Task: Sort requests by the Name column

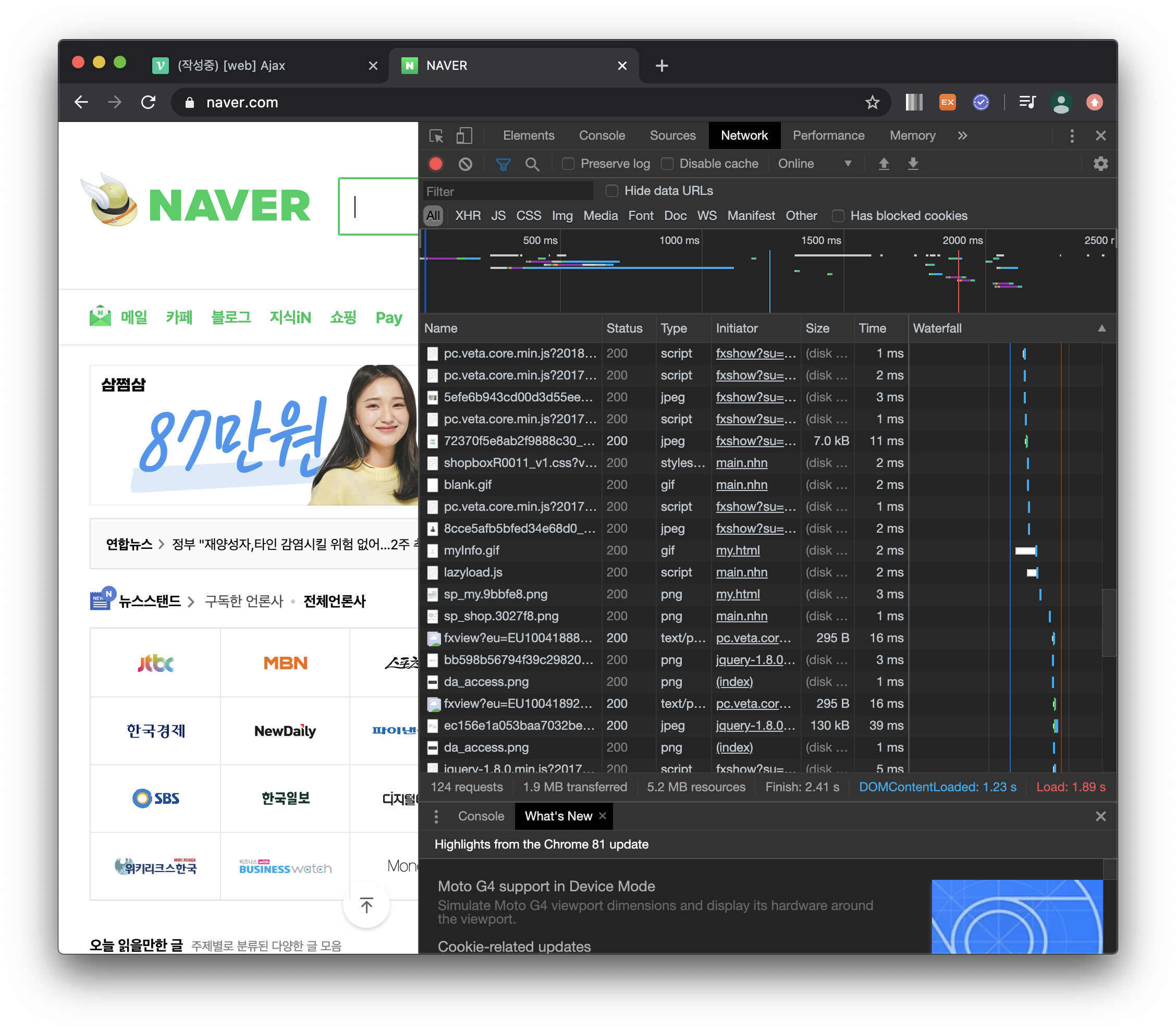Action: (511, 328)
